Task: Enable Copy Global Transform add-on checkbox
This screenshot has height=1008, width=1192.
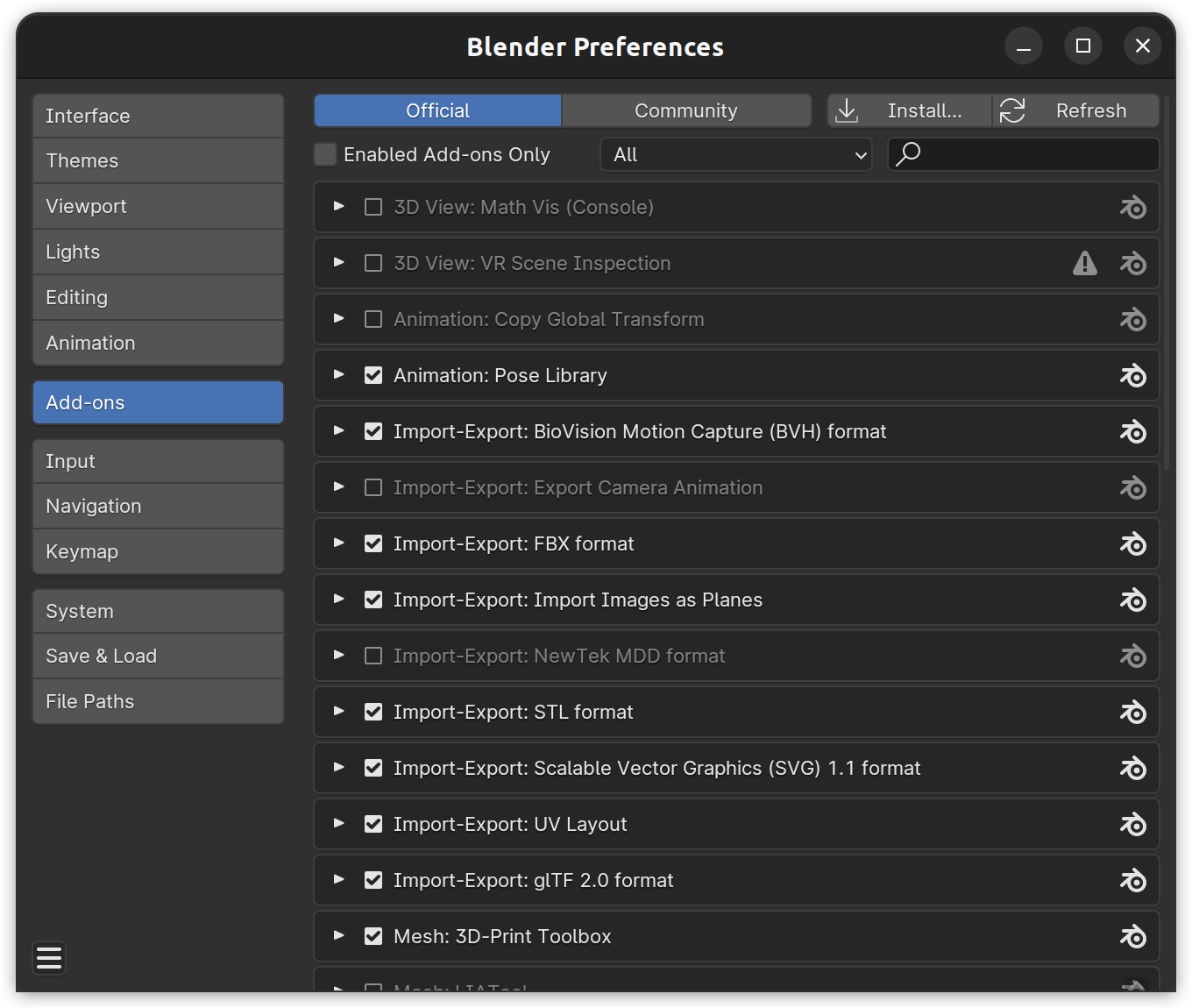Action: pos(373,319)
